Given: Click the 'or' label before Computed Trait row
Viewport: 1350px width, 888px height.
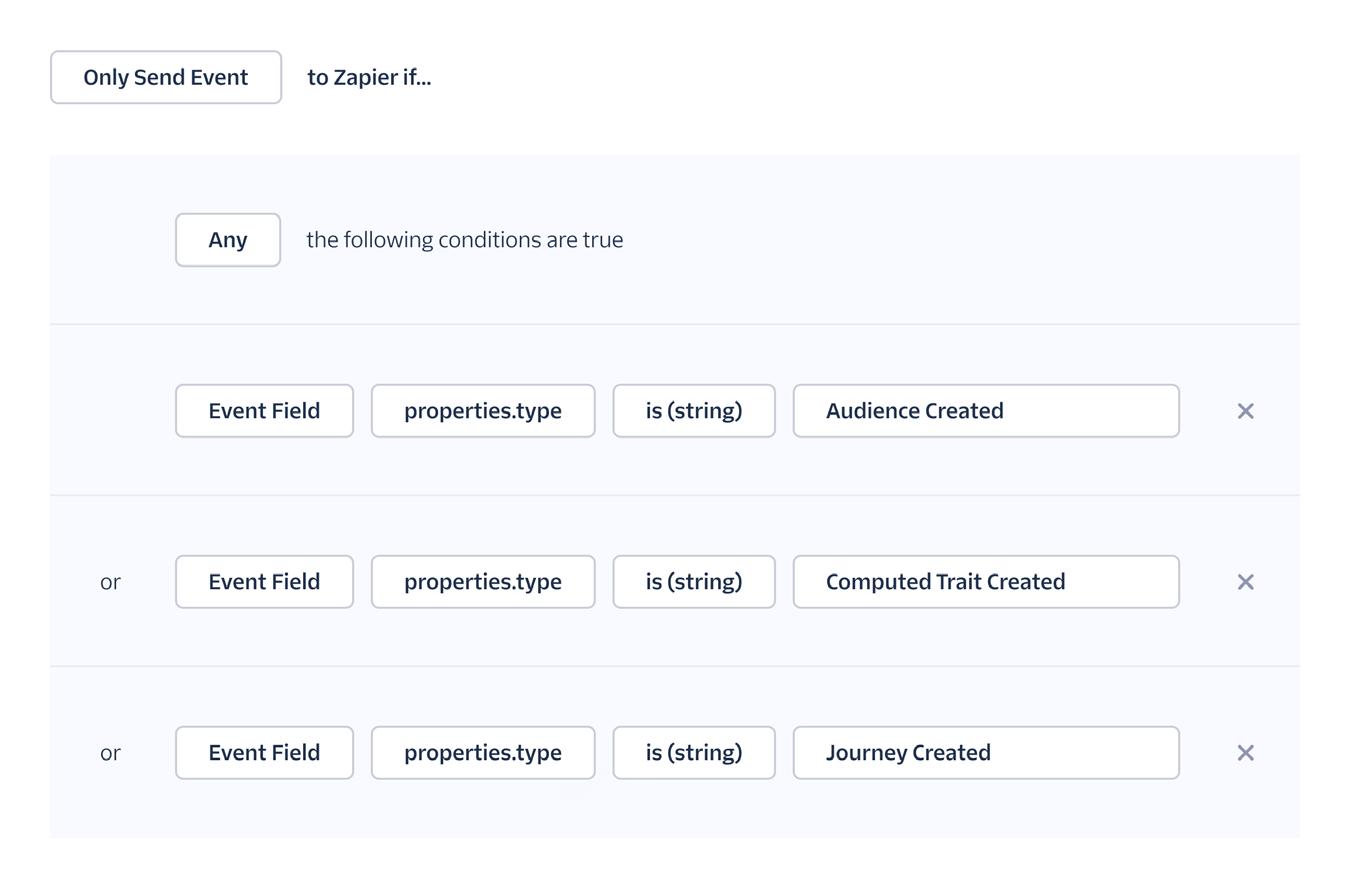Looking at the screenshot, I should (x=110, y=582).
